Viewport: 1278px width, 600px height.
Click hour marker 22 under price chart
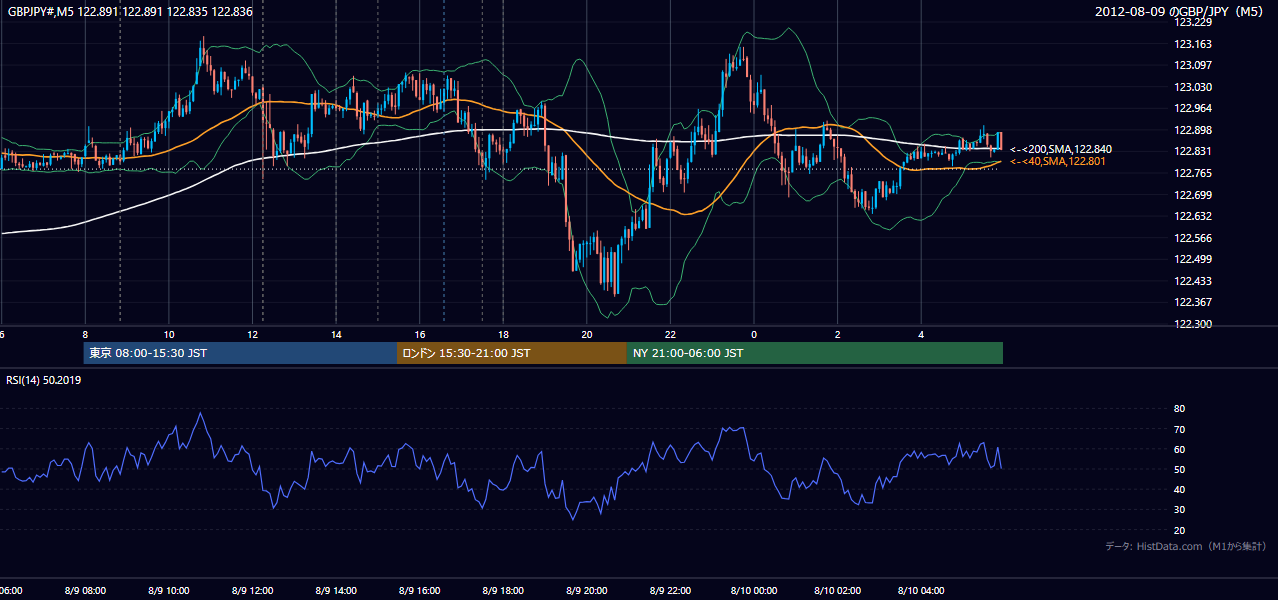pyautogui.click(x=671, y=334)
